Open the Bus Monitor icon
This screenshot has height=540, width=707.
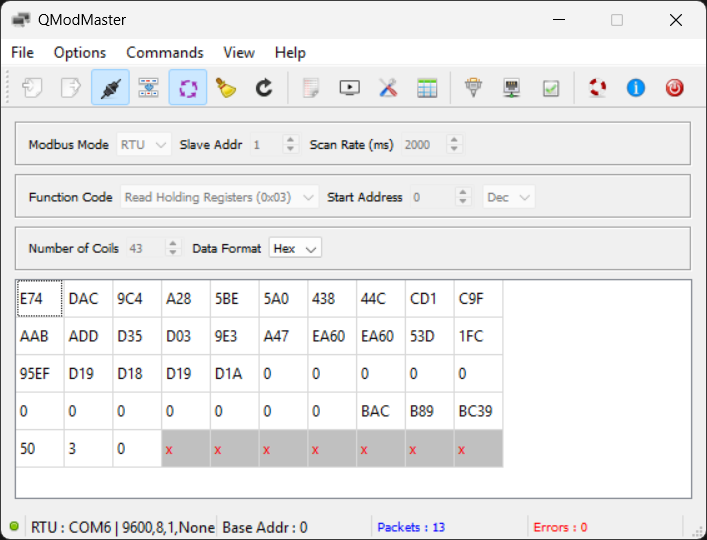(x=350, y=88)
